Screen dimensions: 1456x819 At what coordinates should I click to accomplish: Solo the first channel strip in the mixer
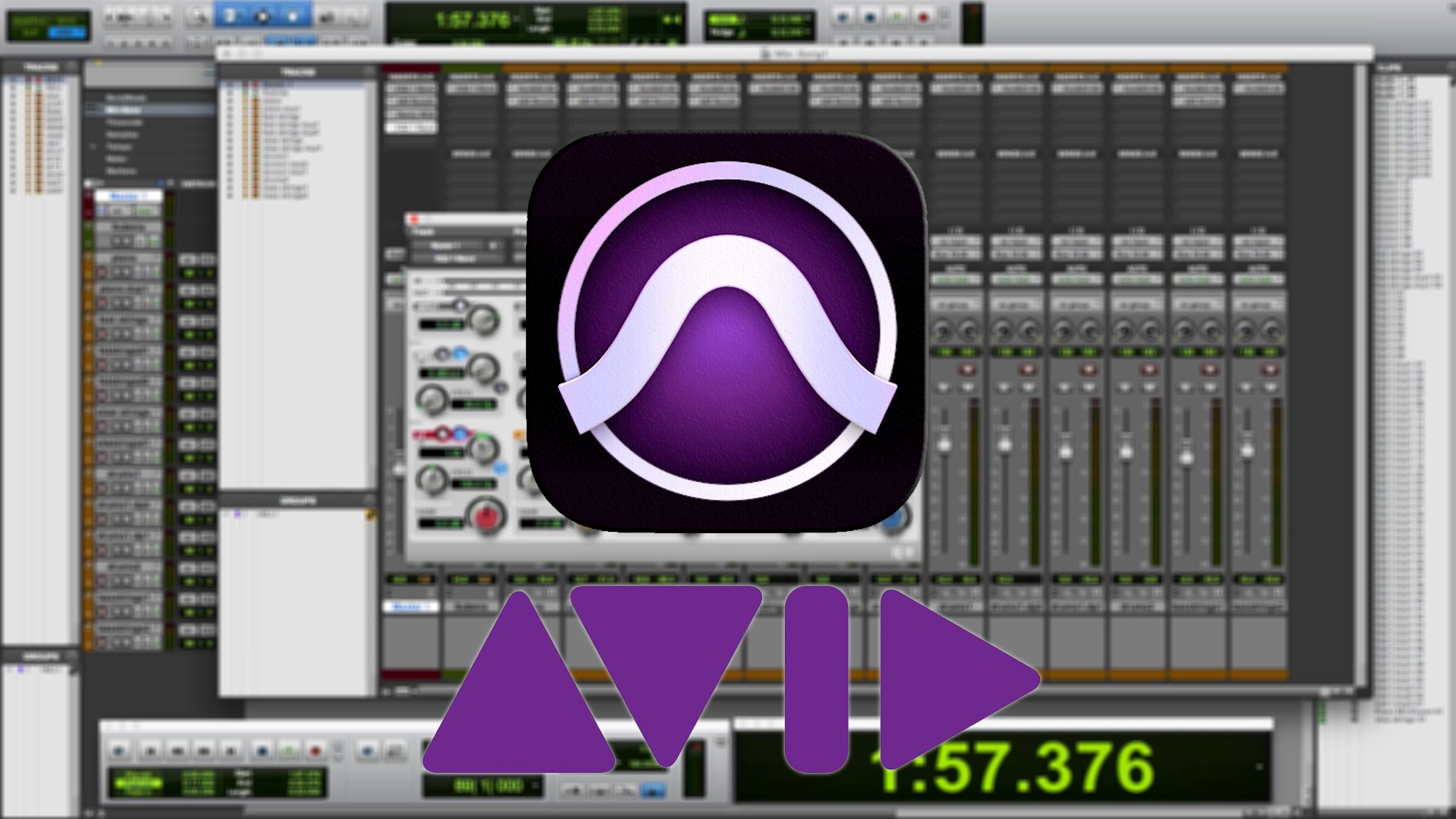pos(941,388)
